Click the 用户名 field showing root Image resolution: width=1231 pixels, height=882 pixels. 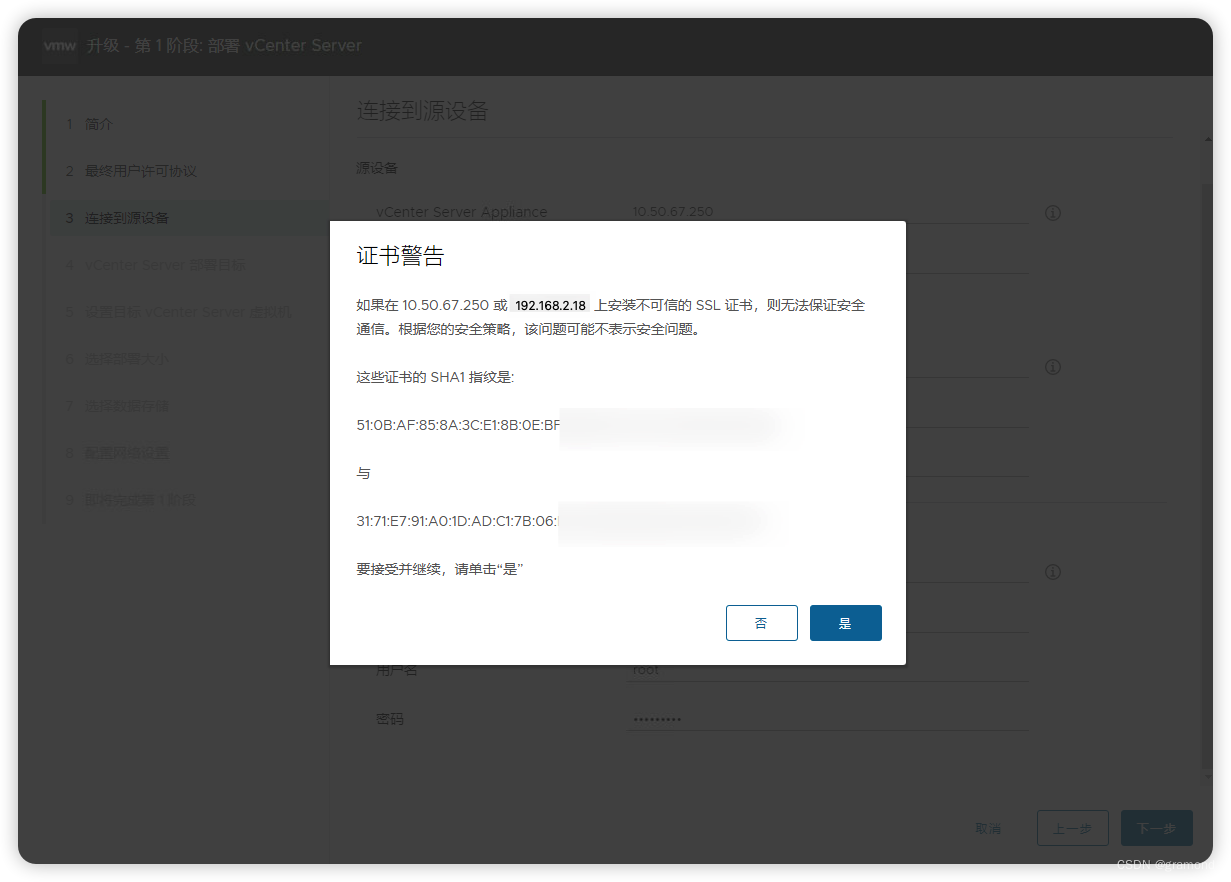coord(827,669)
